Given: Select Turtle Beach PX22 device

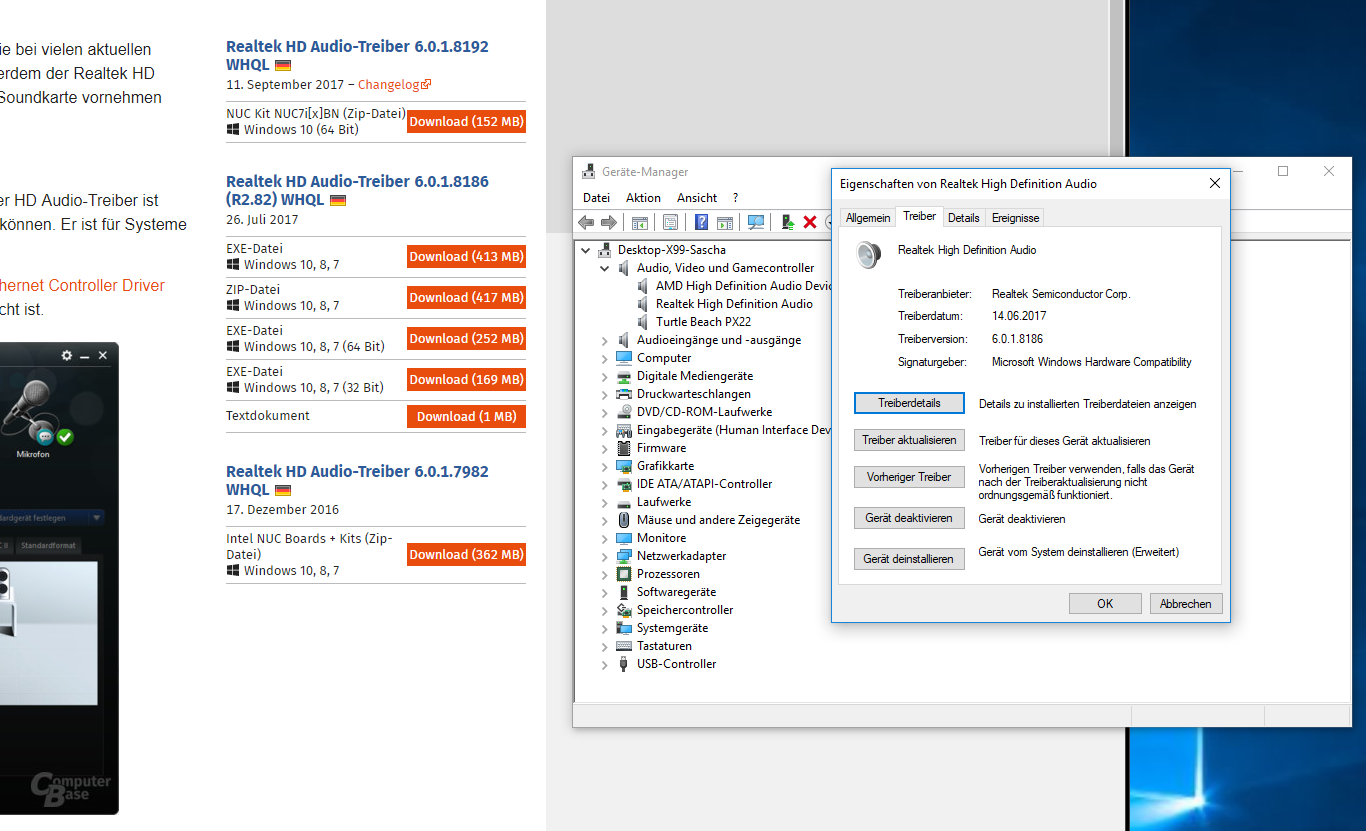Looking at the screenshot, I should (x=703, y=322).
